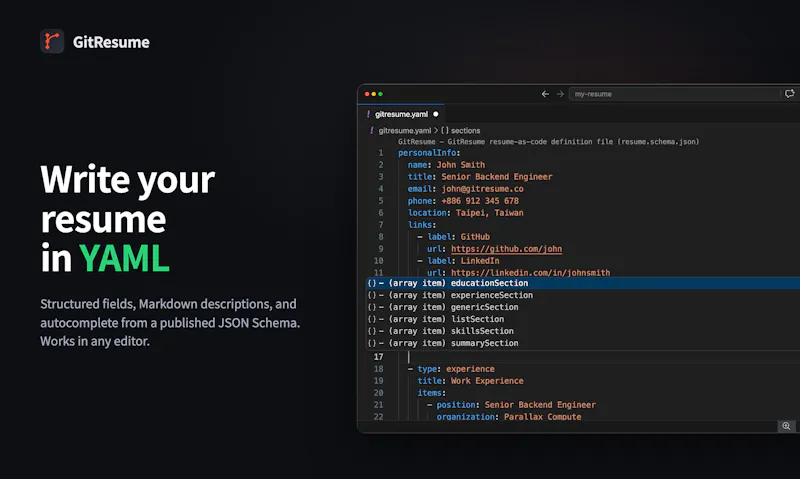Viewport: 800px width, 479px height.
Task: Click organization value Parallax Compute
Action: click(x=542, y=417)
